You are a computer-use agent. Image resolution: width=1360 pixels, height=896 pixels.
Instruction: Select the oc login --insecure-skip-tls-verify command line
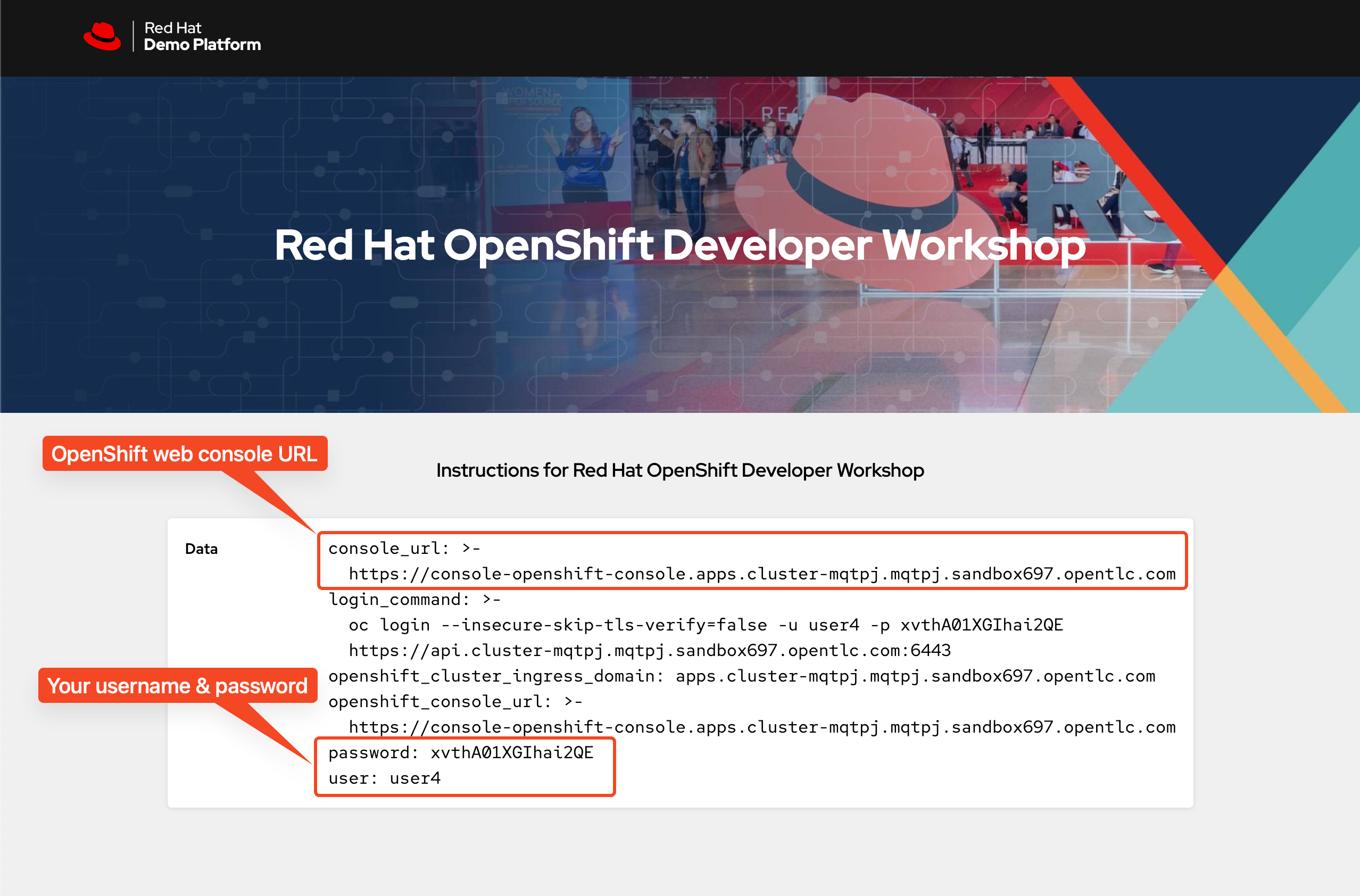(706, 625)
